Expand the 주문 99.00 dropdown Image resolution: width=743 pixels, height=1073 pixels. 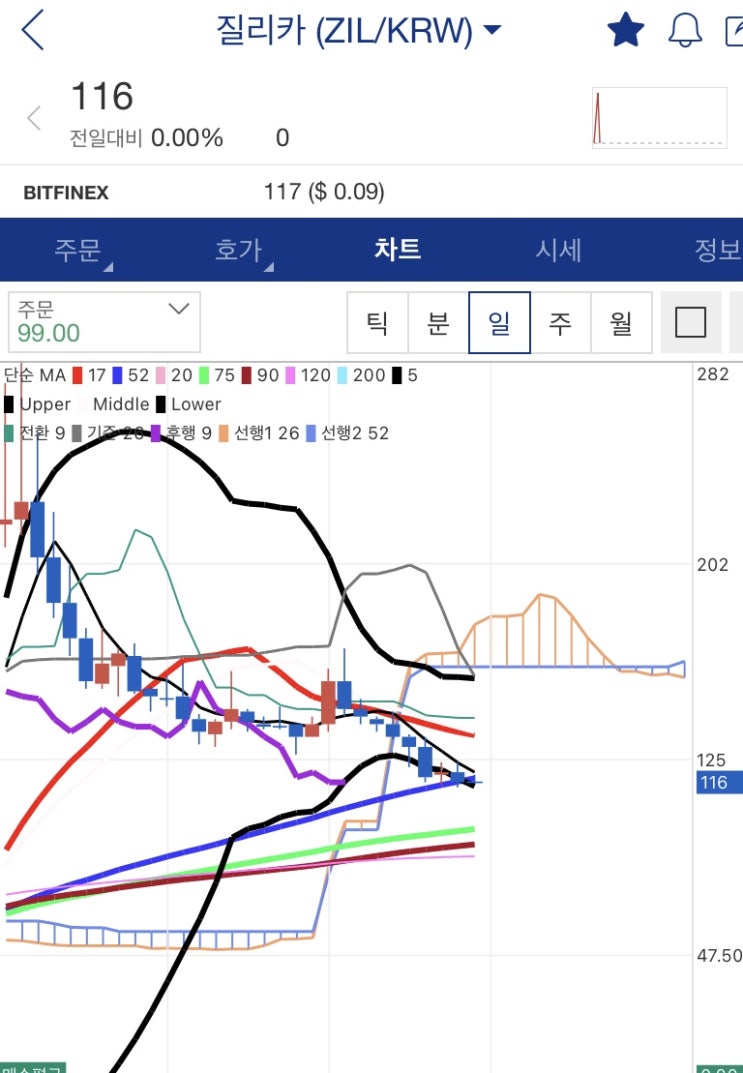coord(105,322)
